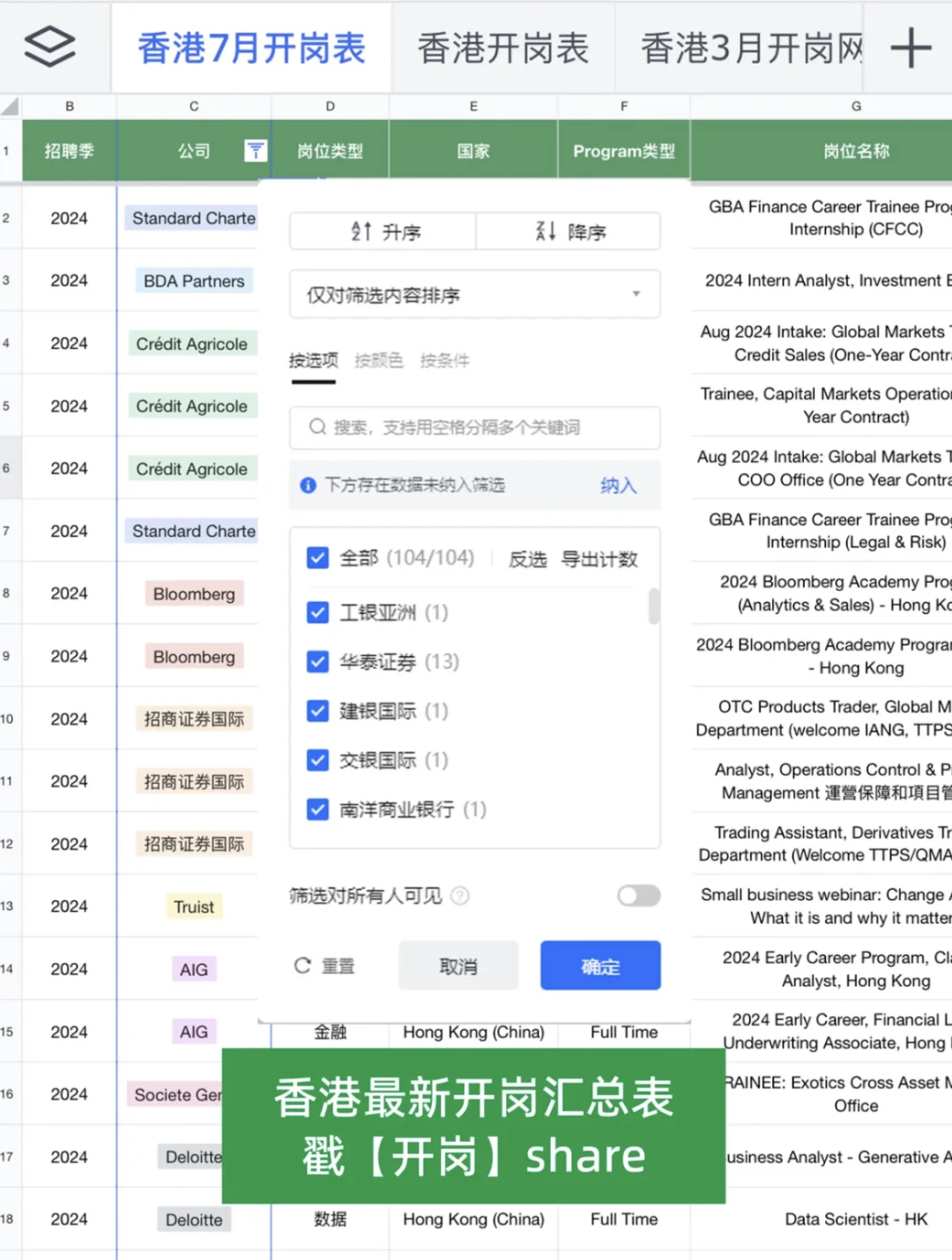Switch to 香港7月开岗表 tab
This screenshot has height=1260, width=952.
(x=251, y=48)
